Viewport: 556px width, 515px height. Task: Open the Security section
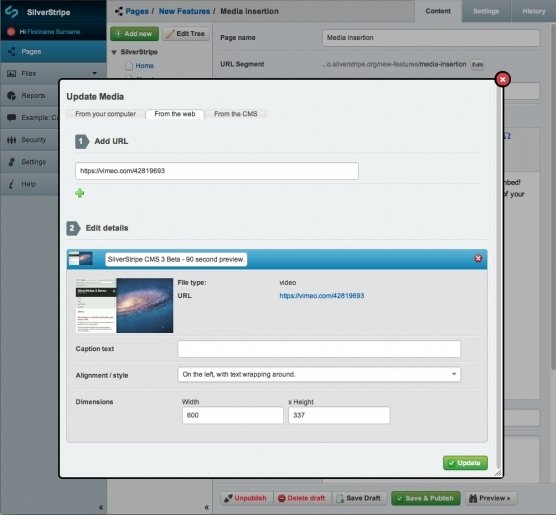[30, 140]
